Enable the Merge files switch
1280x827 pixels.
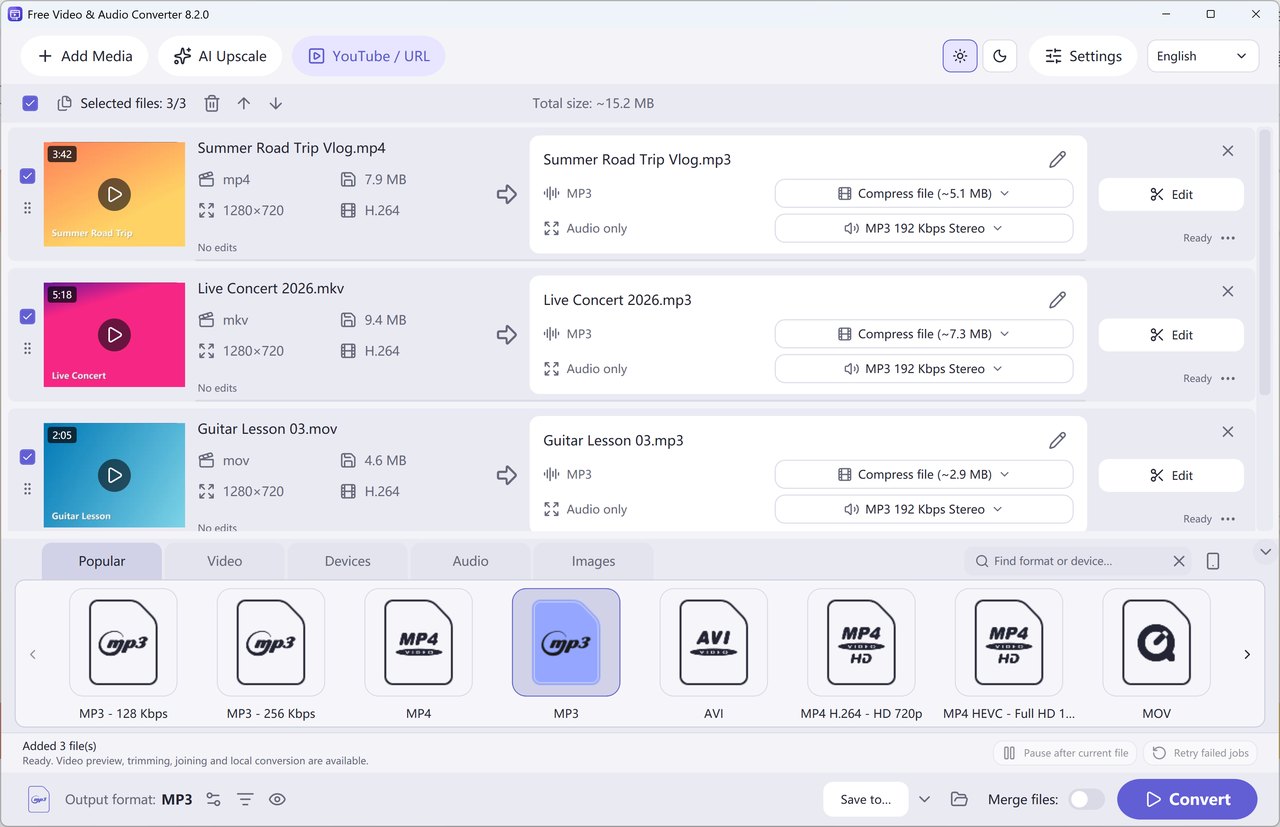click(x=1087, y=799)
